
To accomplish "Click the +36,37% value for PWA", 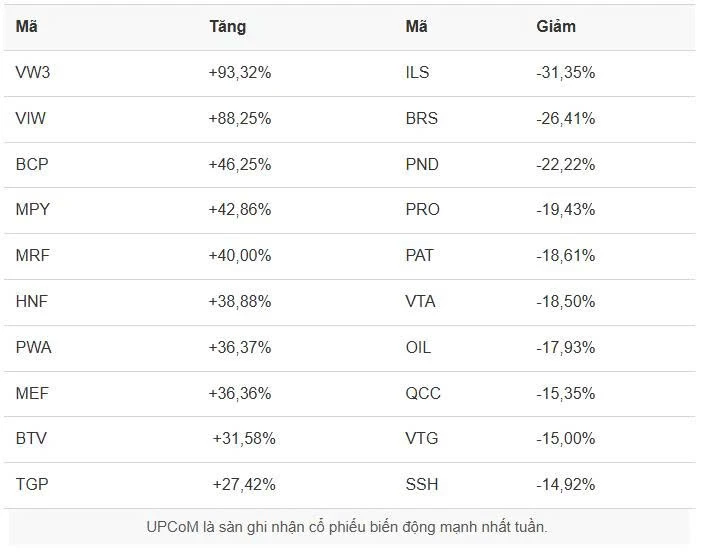I will 240,347.
